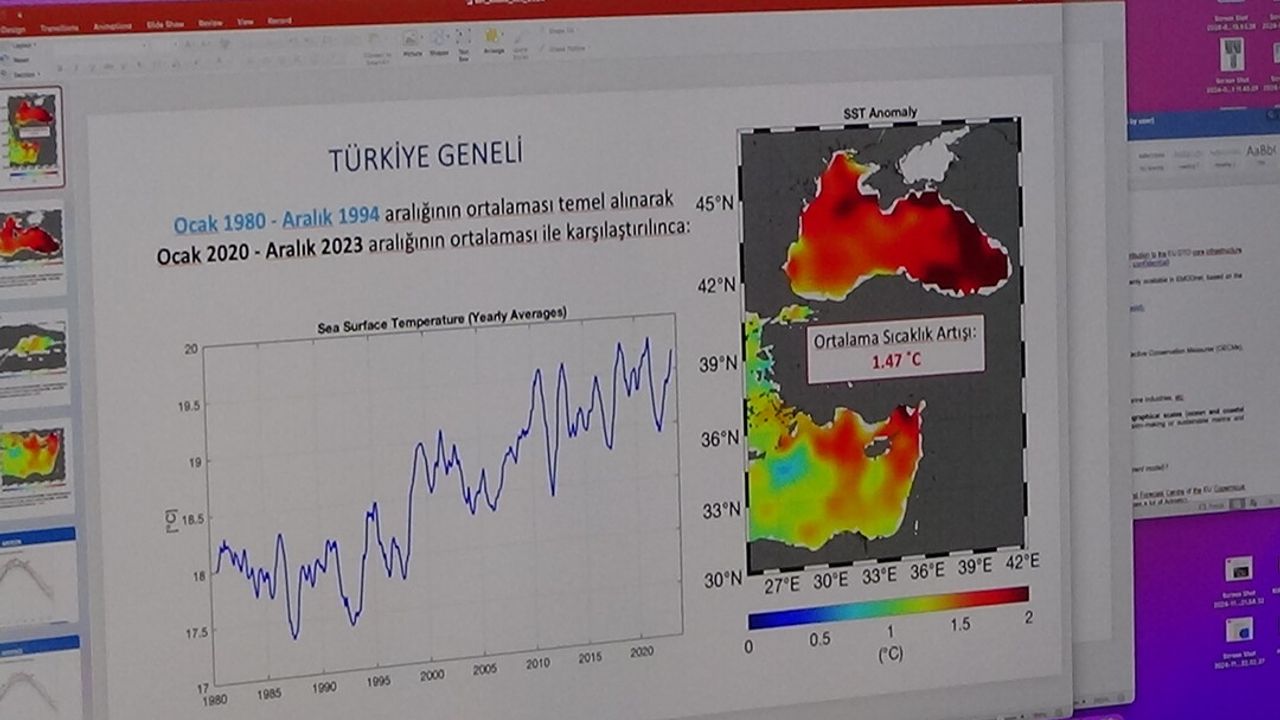
Task: Open the Section dropdown
Action: pyautogui.click(x=22, y=74)
